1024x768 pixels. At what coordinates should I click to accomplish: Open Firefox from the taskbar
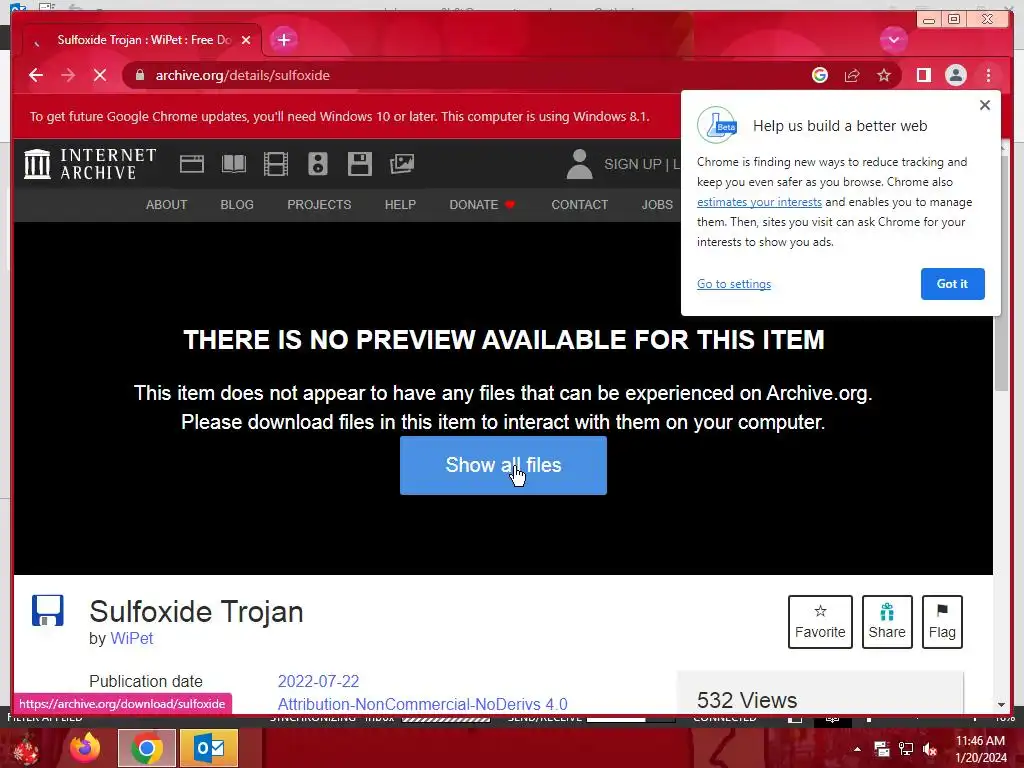pyautogui.click(x=86, y=748)
